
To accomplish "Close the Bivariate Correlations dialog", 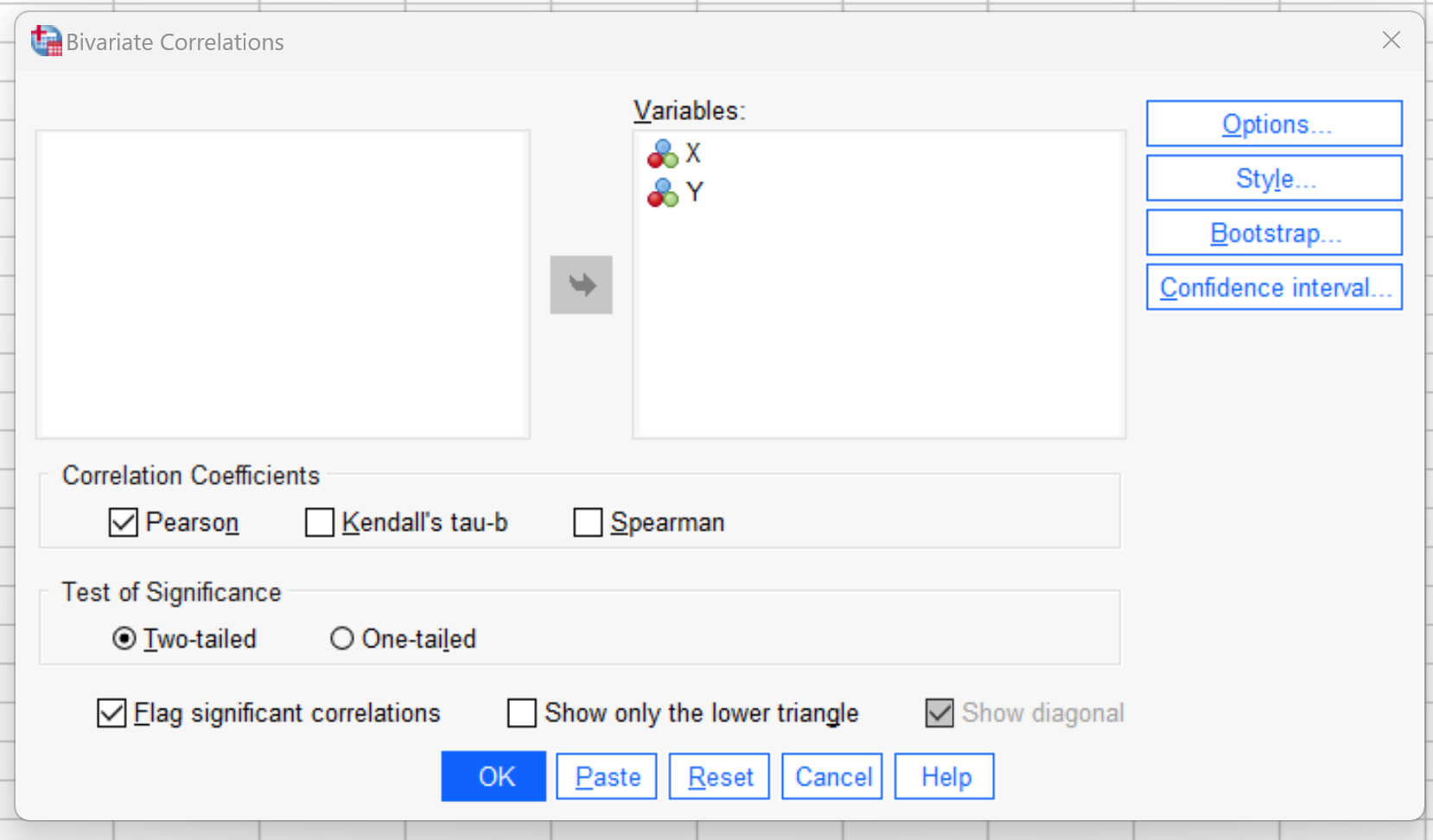I will click(x=1391, y=40).
